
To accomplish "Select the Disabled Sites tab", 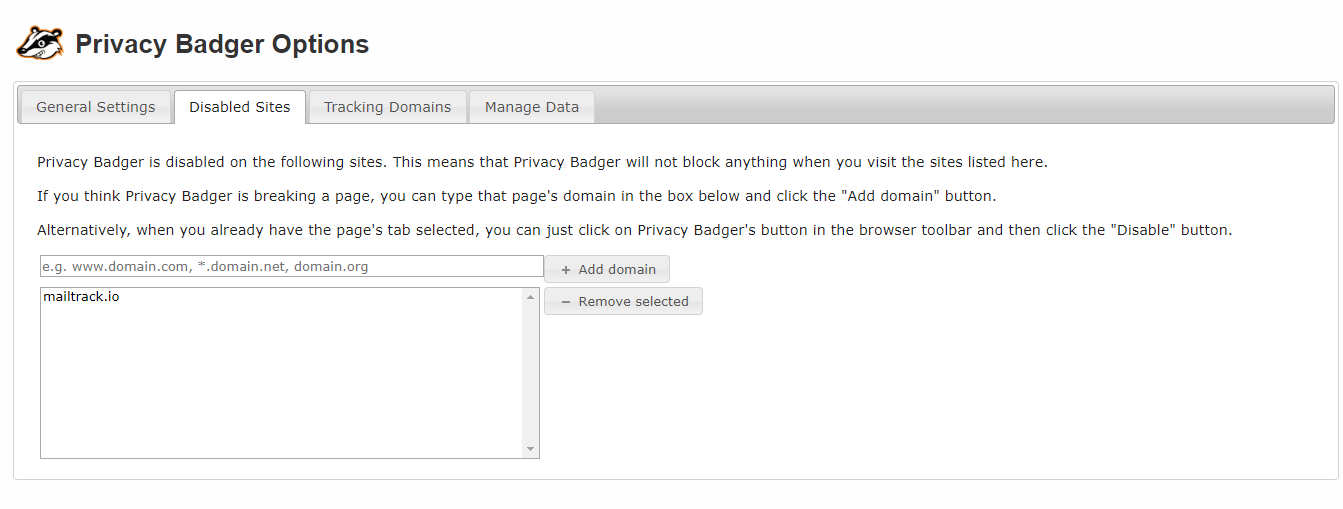I will [x=240, y=107].
